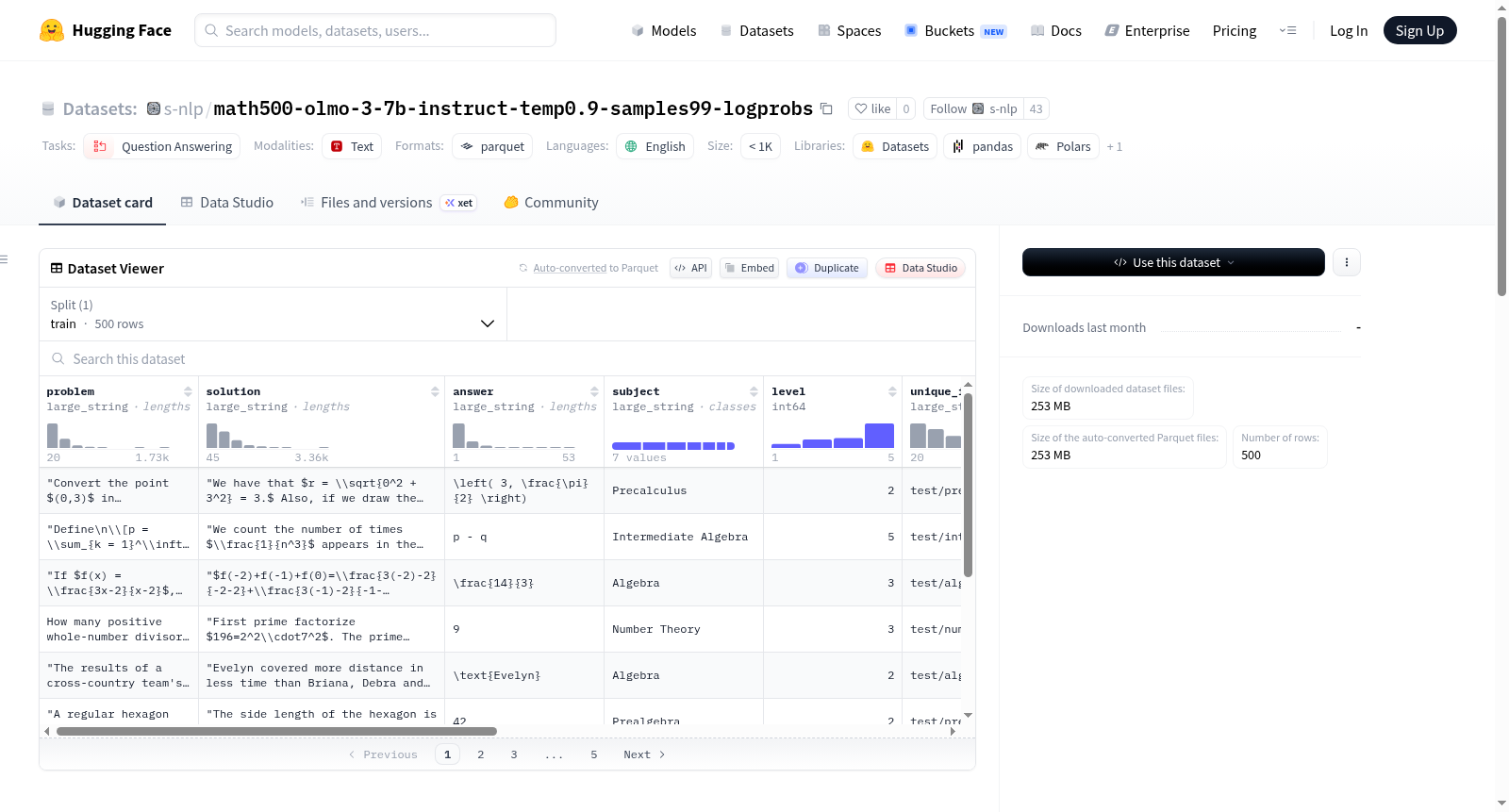Click the search magnifier in Search this dataset

point(58,358)
